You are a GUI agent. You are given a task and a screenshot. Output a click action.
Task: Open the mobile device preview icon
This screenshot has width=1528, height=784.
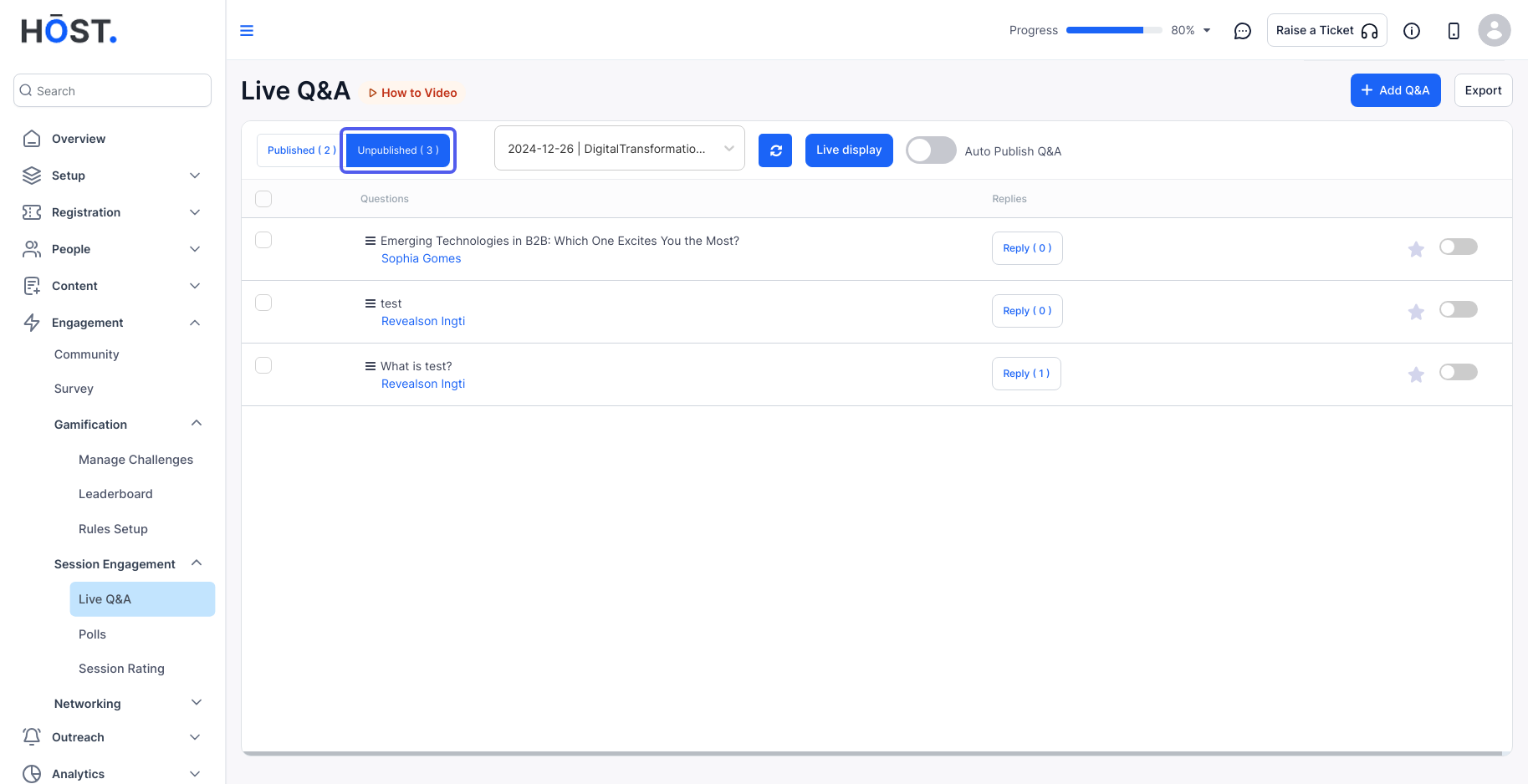[x=1454, y=31]
